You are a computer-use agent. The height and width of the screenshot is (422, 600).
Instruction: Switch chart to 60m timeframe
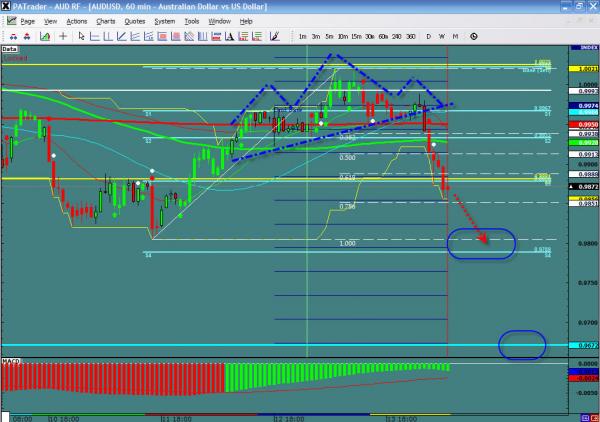[384, 36]
